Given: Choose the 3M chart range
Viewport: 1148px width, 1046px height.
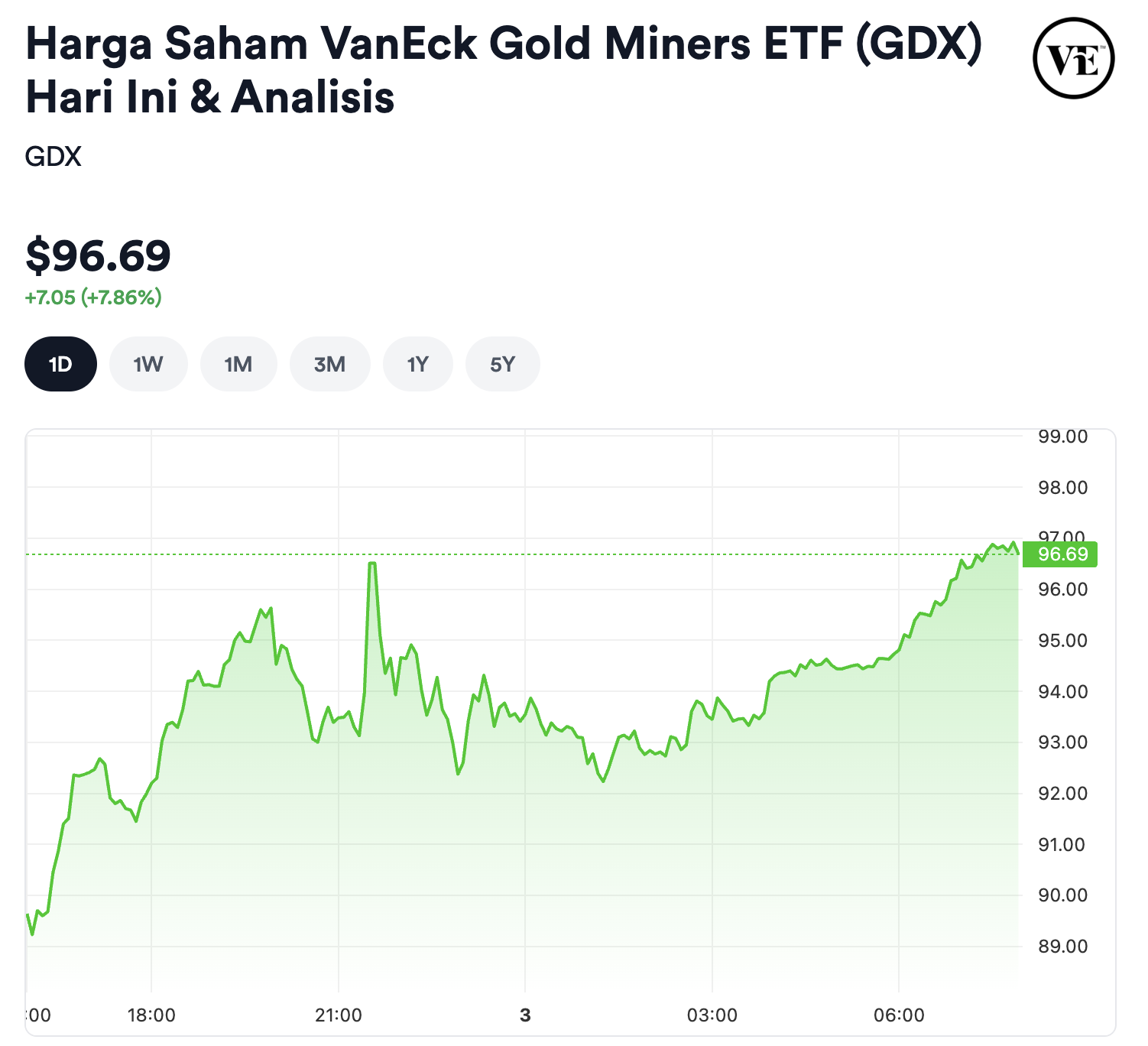Looking at the screenshot, I should point(329,364).
